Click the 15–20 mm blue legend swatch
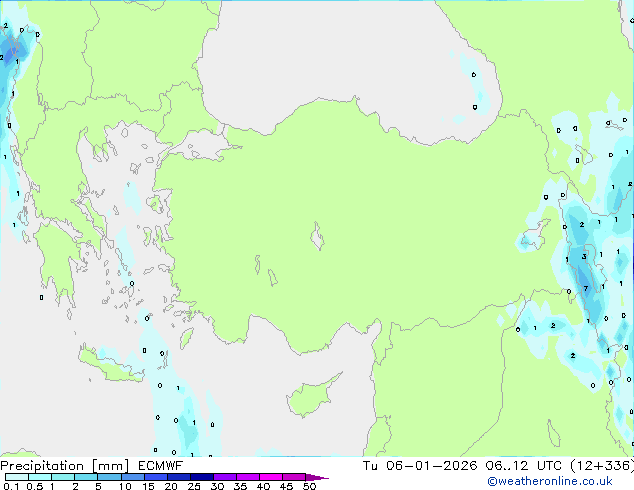Image resolution: width=634 pixels, height=490 pixels. (155, 477)
